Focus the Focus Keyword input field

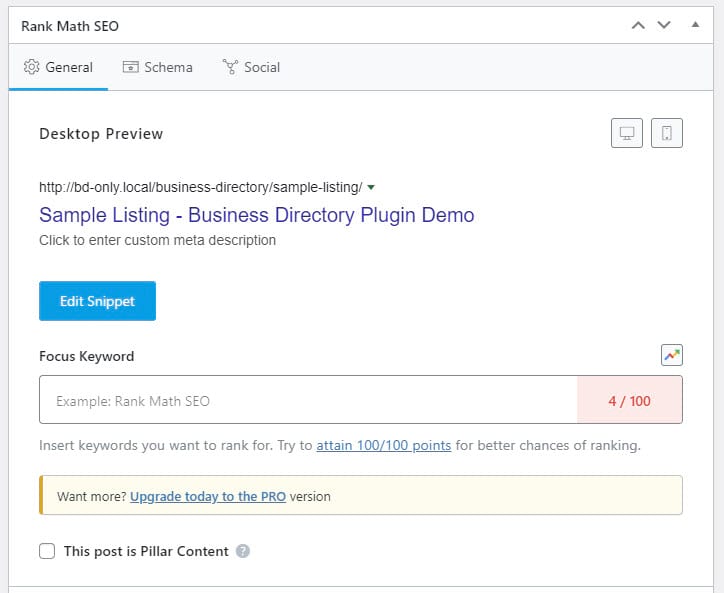pyautogui.click(x=308, y=400)
